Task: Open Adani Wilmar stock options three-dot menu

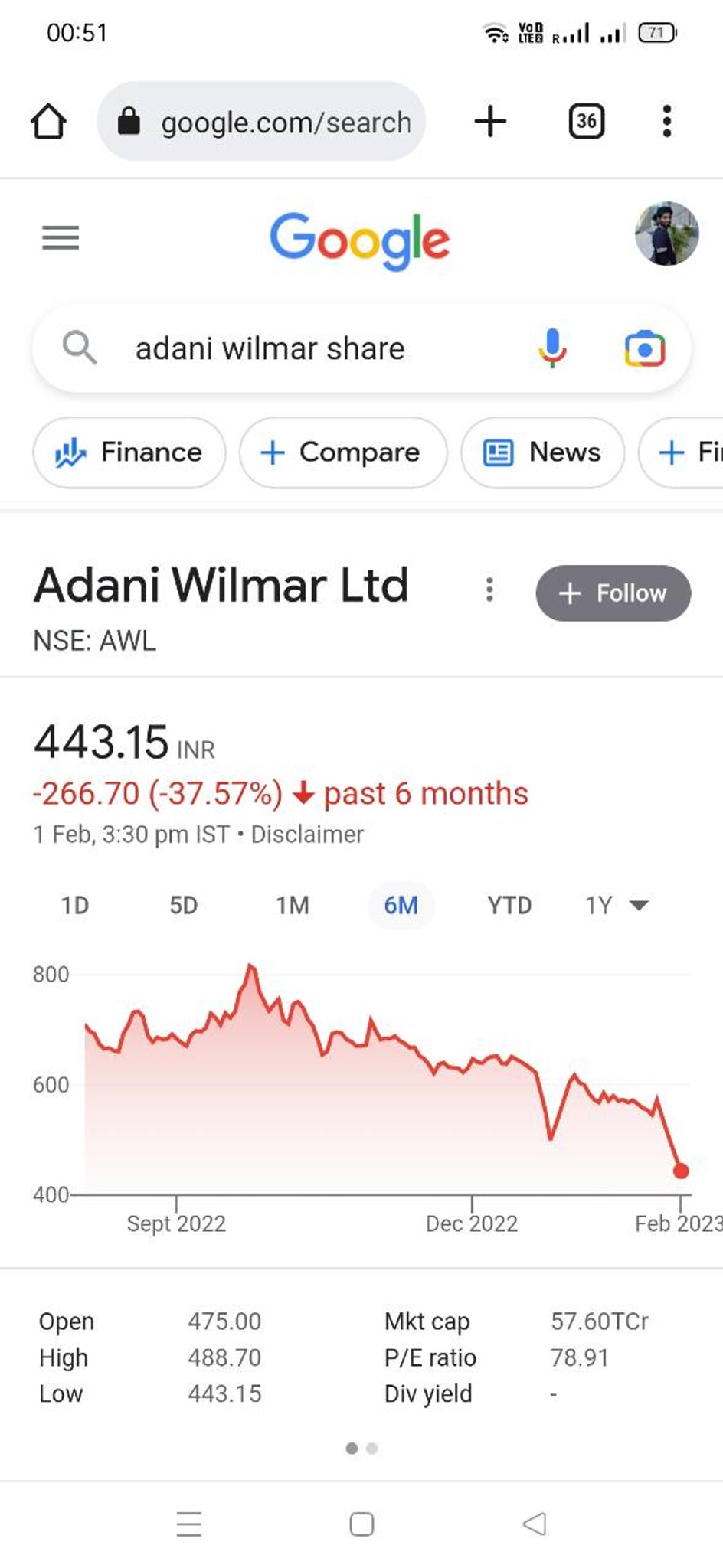Action: 489,590
